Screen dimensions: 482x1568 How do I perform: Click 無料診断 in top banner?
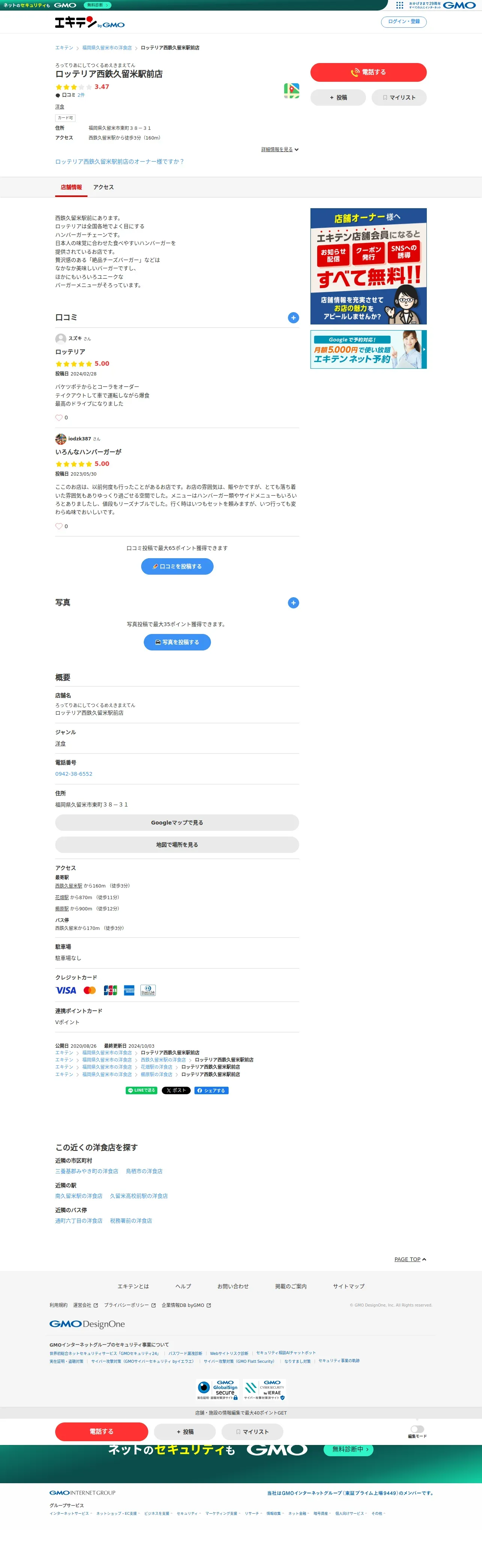pos(97,5)
